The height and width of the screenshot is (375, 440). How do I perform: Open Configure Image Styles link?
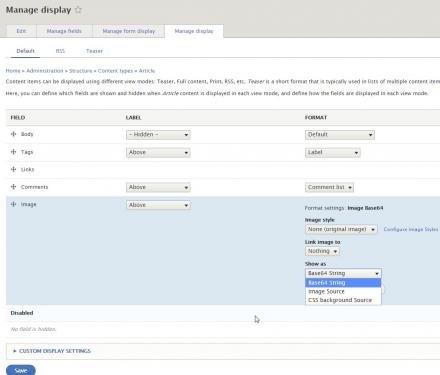point(411,229)
